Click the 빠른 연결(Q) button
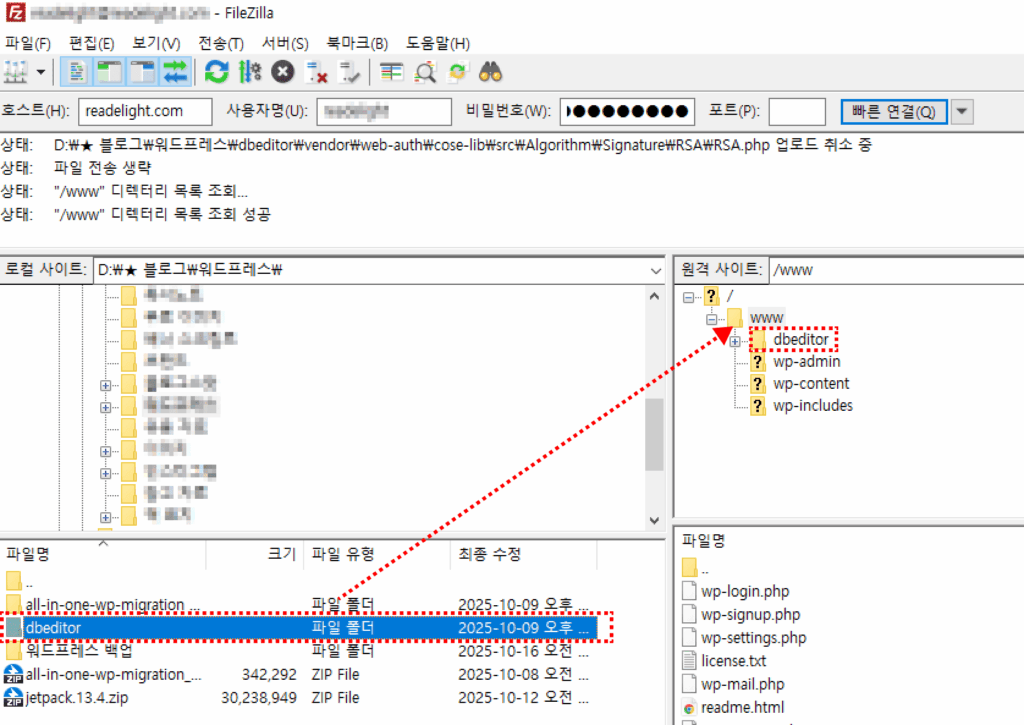Screen dimensions: 1024x725 coord(894,111)
